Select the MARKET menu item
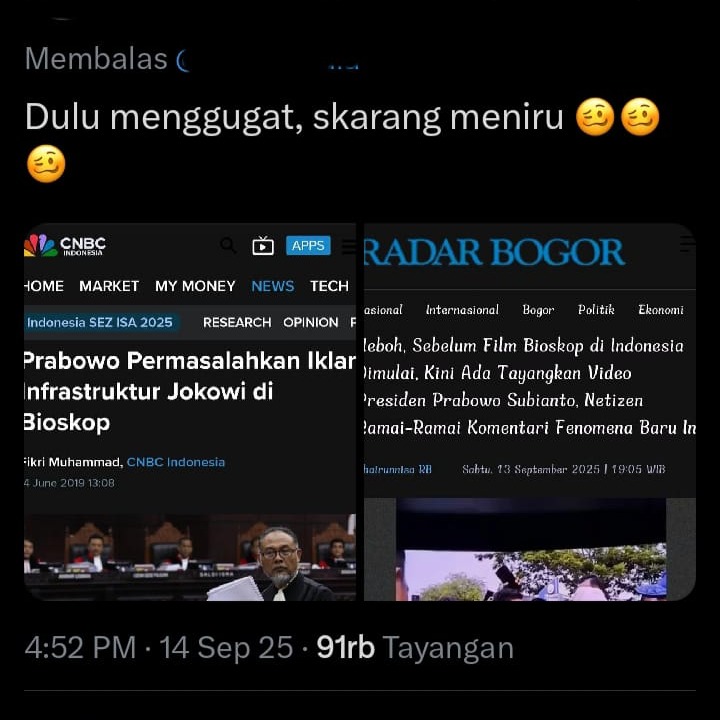Viewport: 720px width, 720px height. 109,286
